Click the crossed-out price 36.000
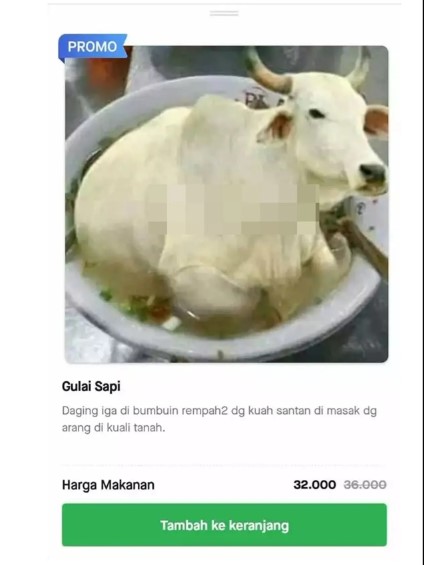 pos(365,485)
